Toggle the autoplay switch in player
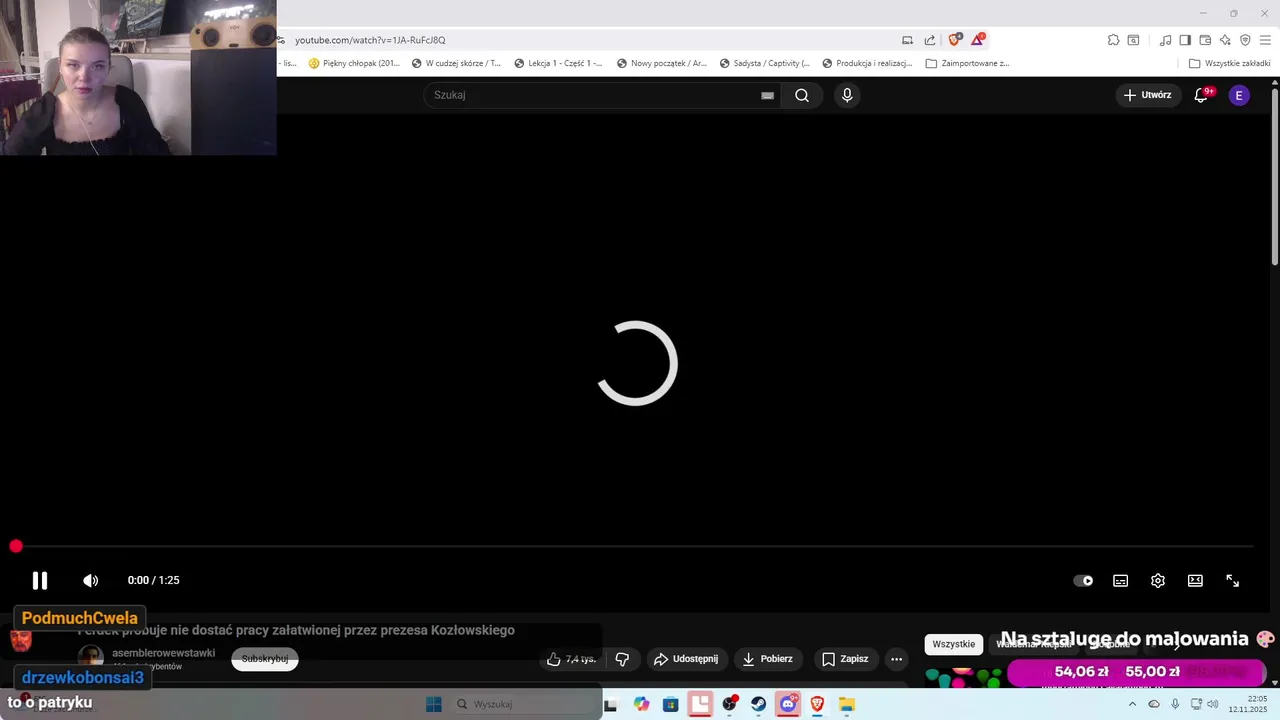Image resolution: width=1280 pixels, height=720 pixels. click(x=1083, y=581)
